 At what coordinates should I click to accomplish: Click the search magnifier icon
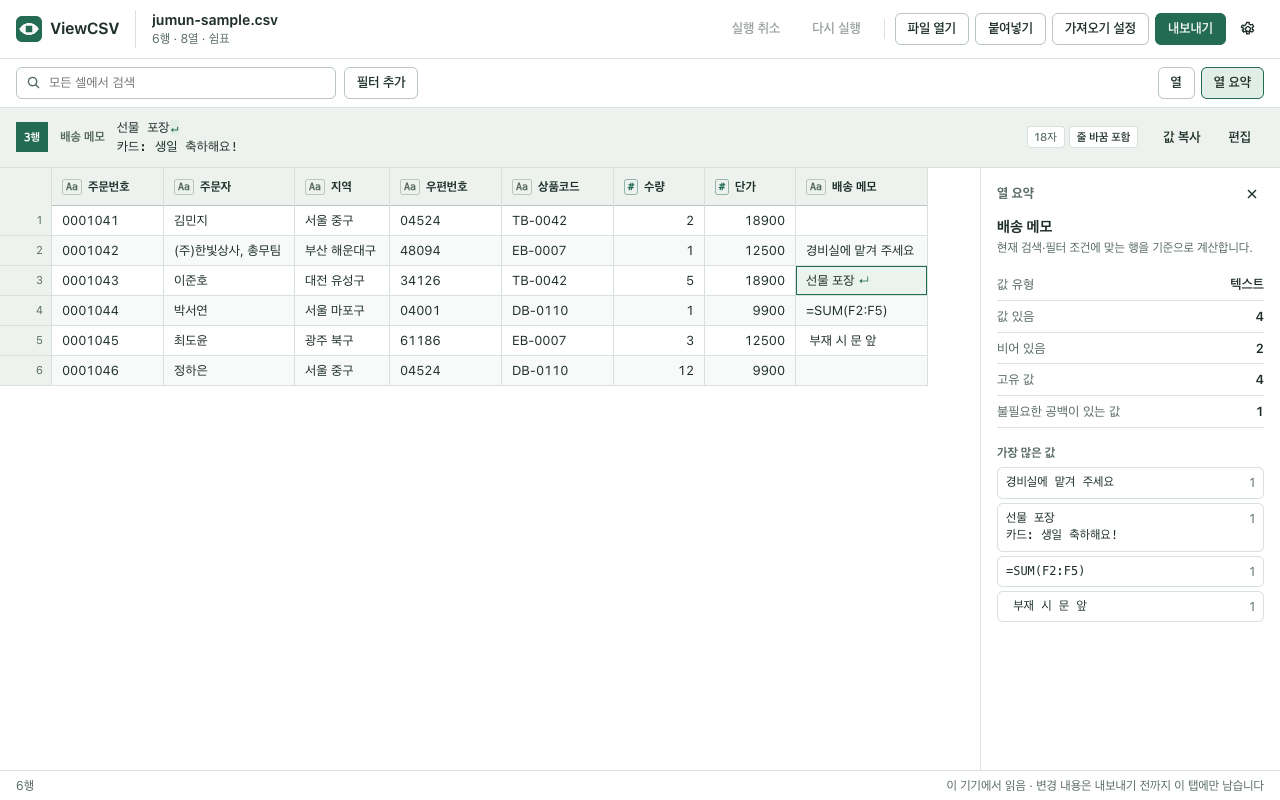[34, 83]
